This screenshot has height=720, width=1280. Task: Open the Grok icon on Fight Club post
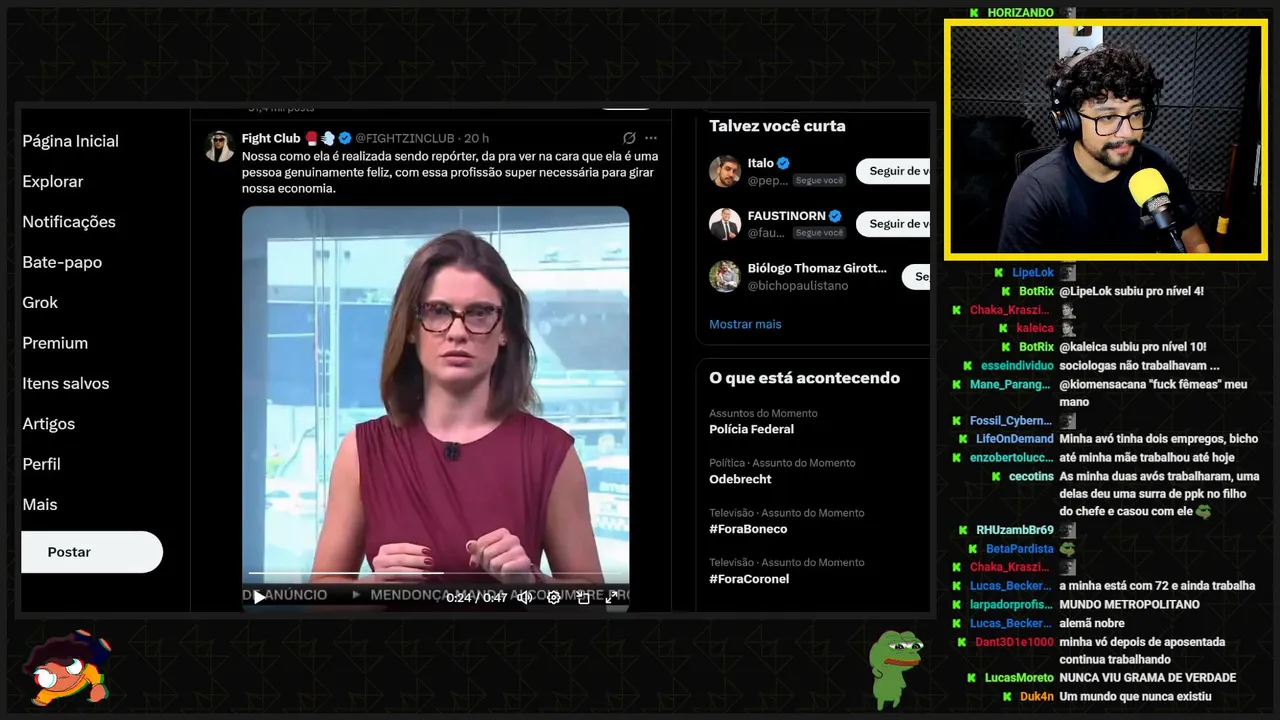pyautogui.click(x=629, y=138)
